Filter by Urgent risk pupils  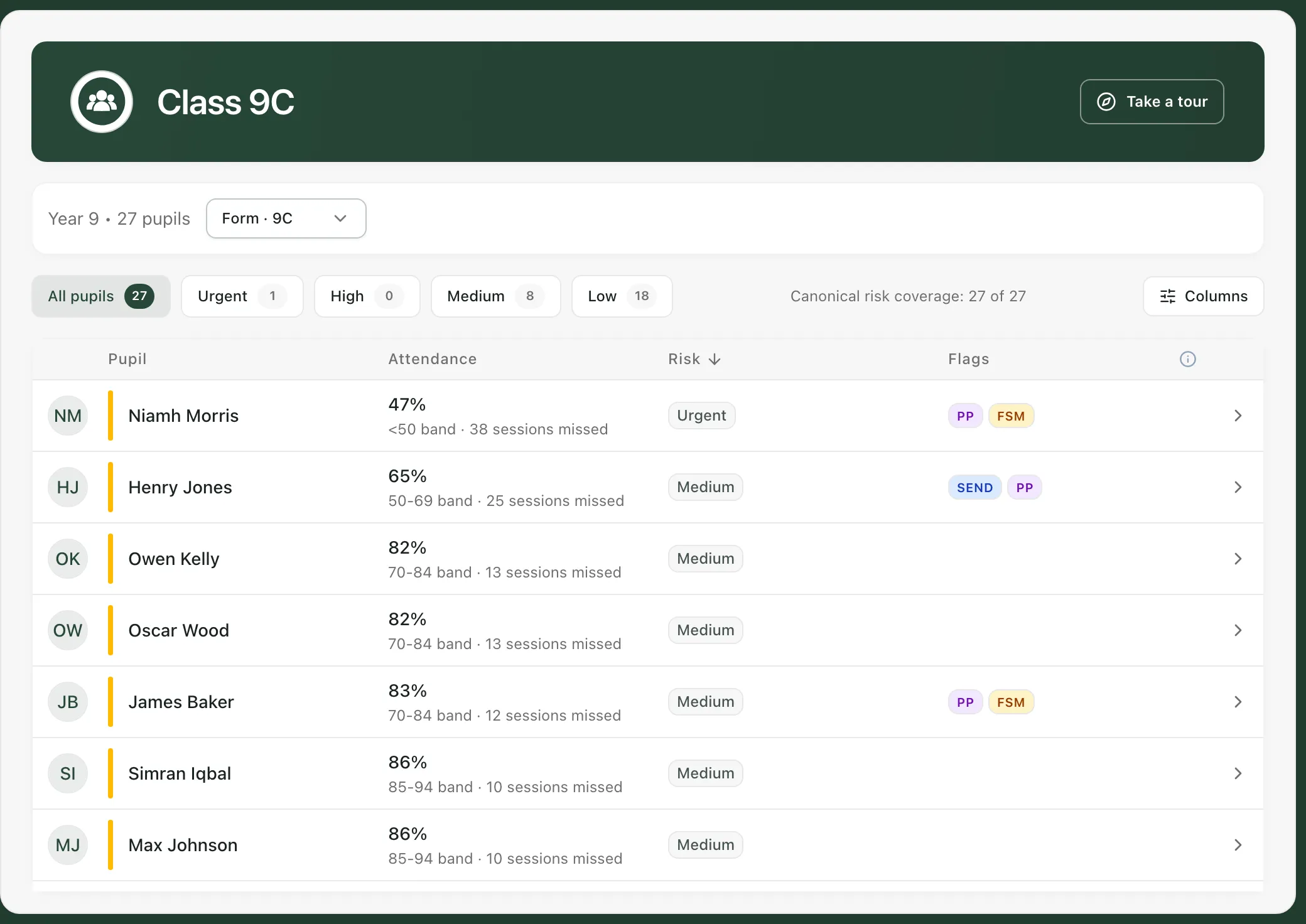(x=242, y=296)
